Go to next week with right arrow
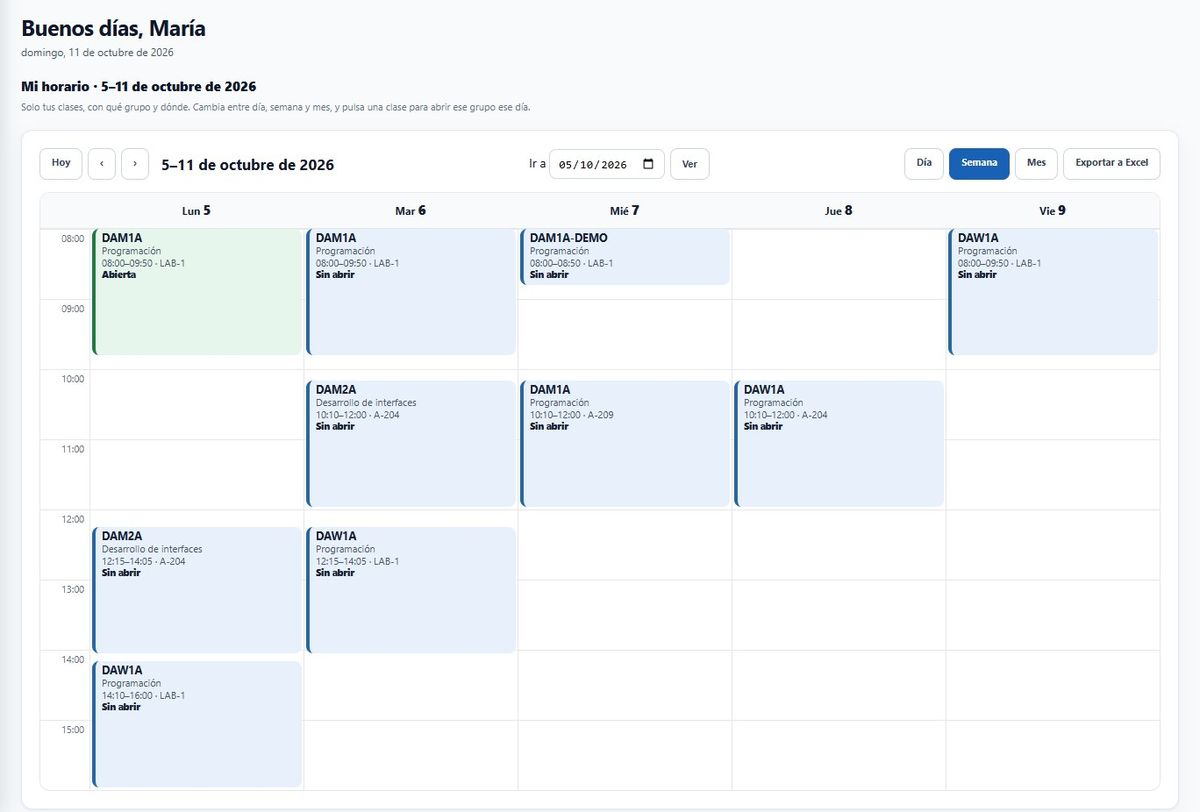The image size is (1200, 812). coord(135,163)
